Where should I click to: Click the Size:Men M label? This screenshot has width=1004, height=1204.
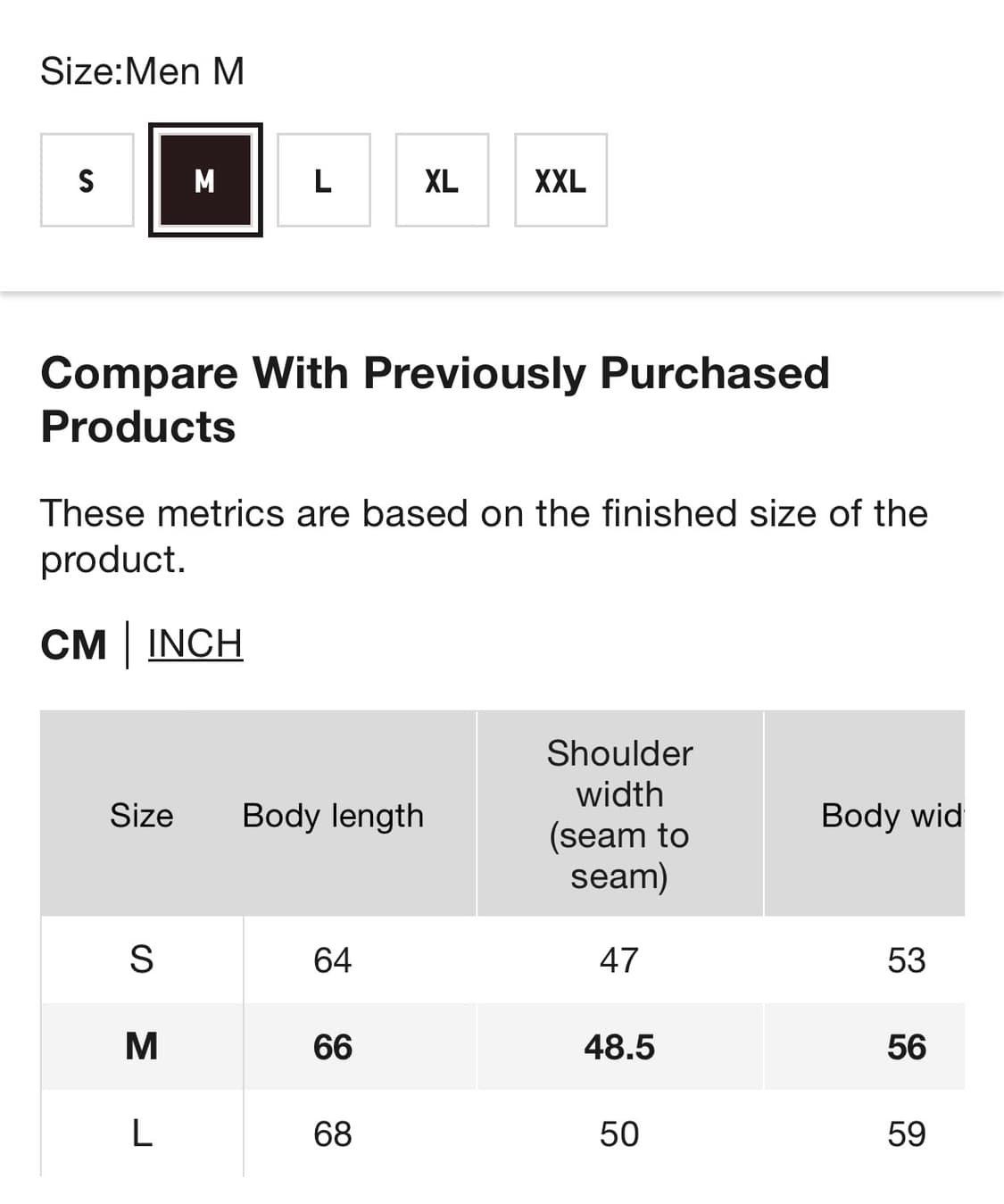(142, 71)
